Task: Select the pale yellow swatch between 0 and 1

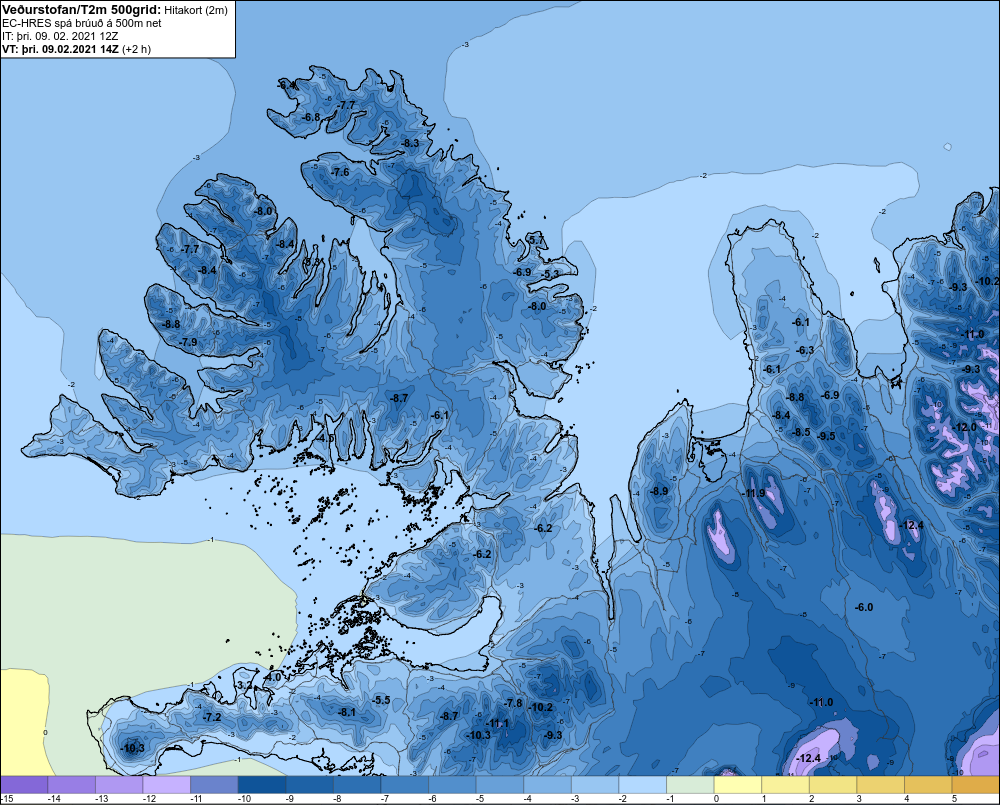Action: (738, 785)
